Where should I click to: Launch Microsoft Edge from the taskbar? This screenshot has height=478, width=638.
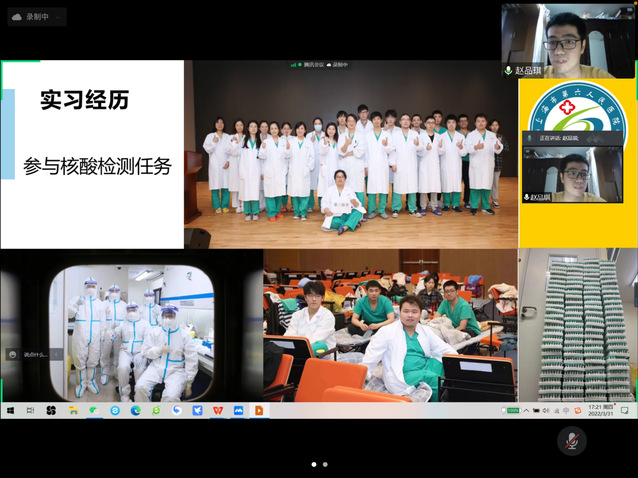(135, 410)
